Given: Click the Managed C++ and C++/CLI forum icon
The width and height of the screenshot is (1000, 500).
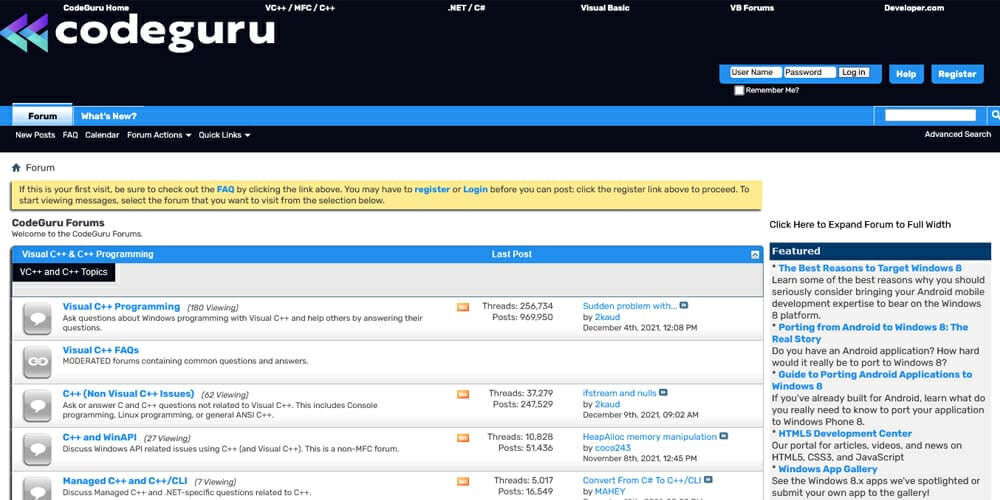Looking at the screenshot, I should click(x=37, y=489).
